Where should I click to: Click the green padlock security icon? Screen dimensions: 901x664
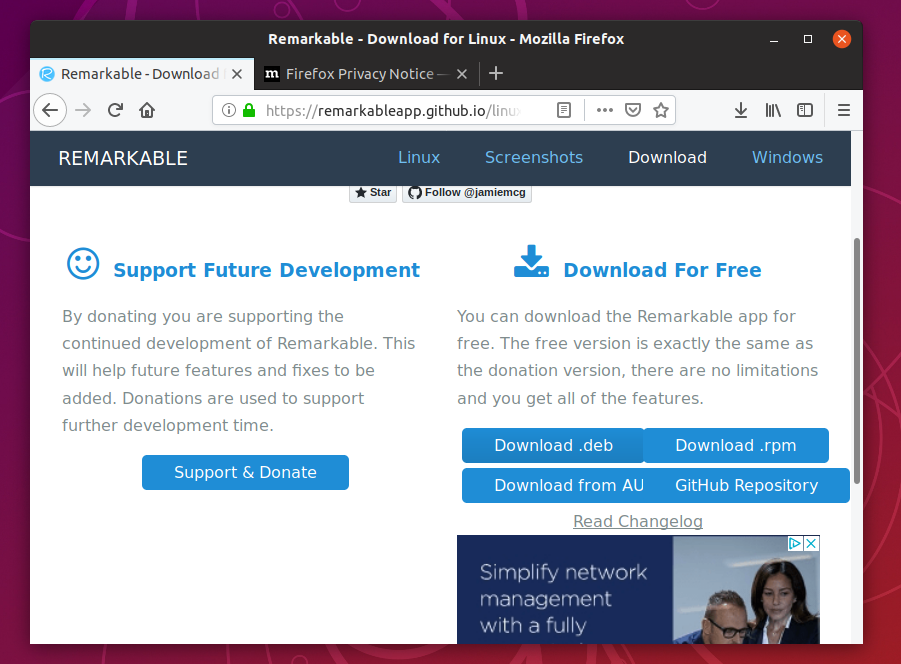249,110
